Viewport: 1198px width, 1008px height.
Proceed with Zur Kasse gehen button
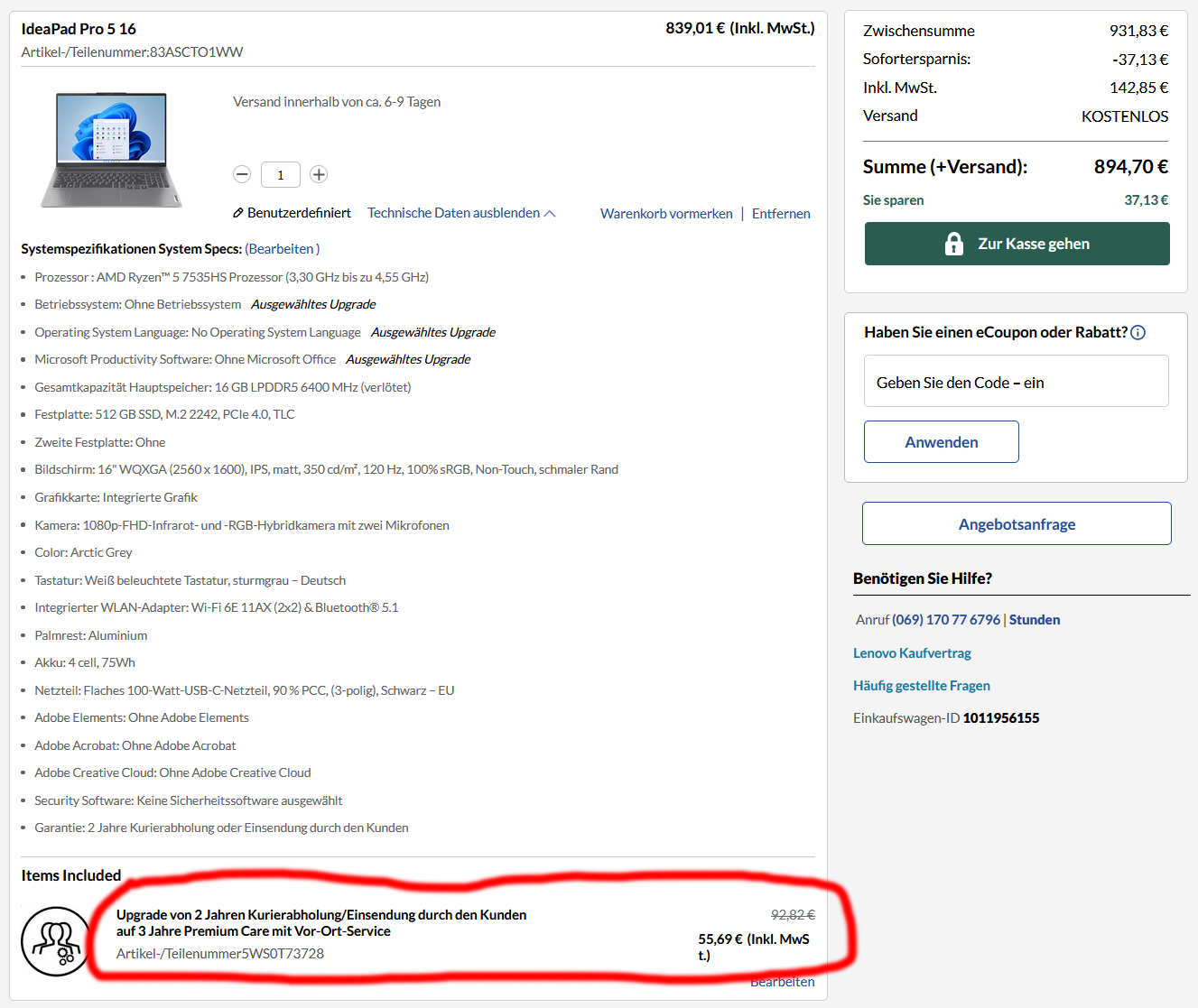point(1017,244)
